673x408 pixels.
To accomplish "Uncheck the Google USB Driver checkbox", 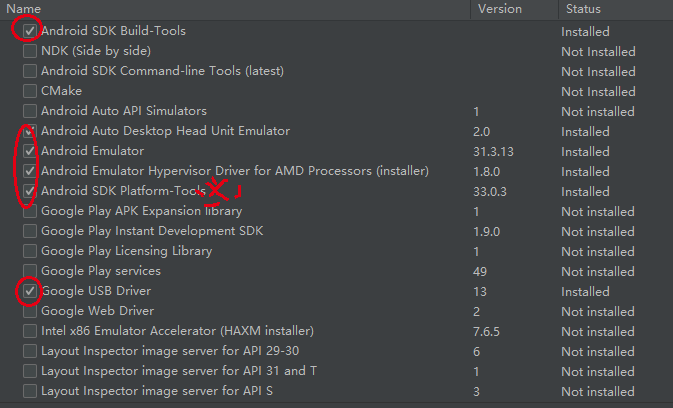I will (30, 291).
